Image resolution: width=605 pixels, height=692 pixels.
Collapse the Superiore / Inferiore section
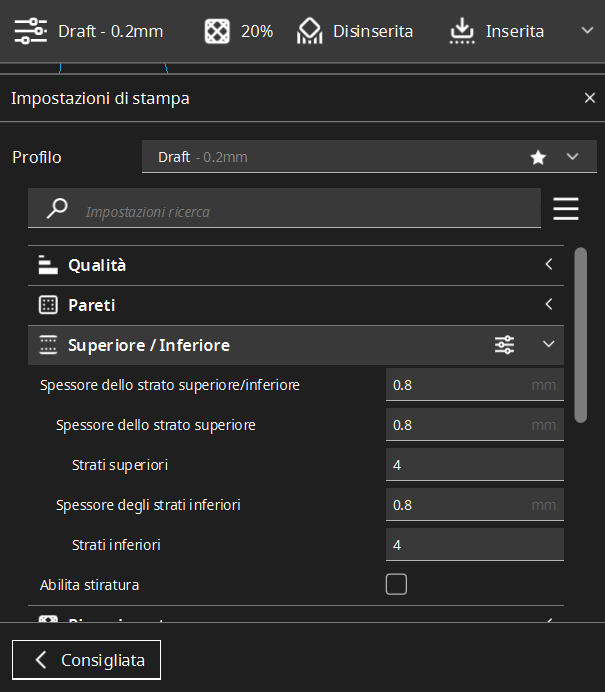[548, 345]
